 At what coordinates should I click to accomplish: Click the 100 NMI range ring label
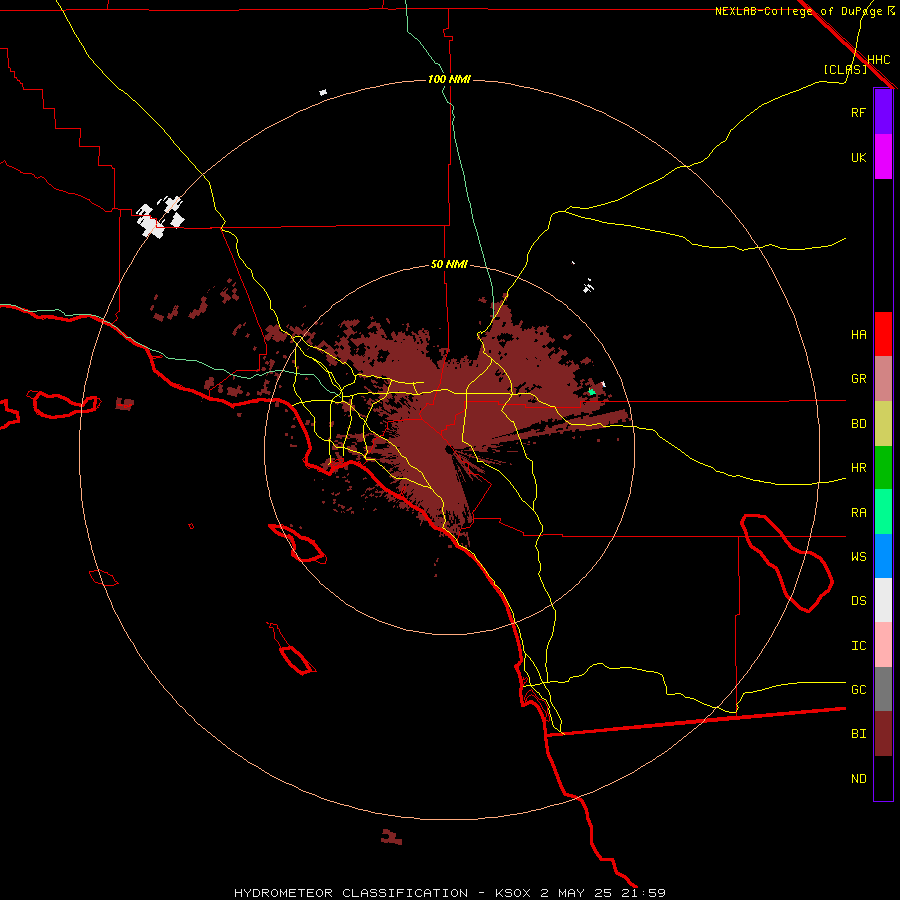pyautogui.click(x=449, y=79)
